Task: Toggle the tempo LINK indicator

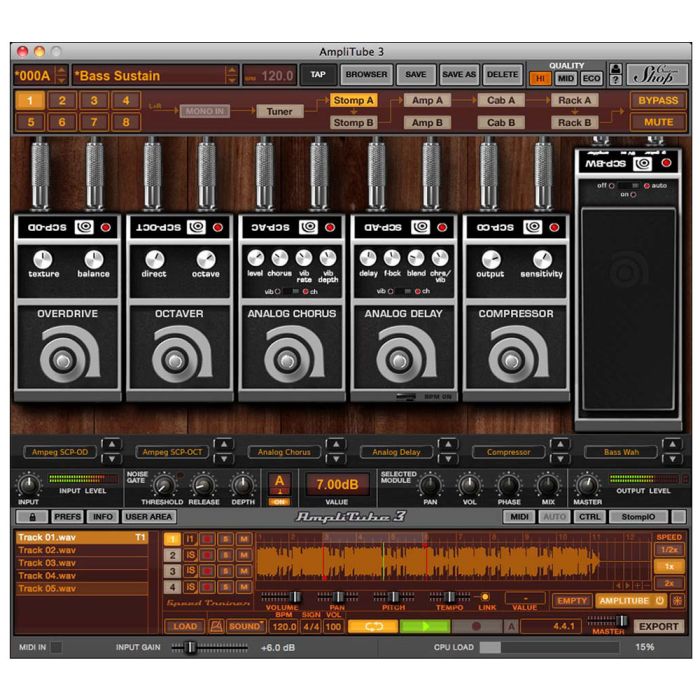Action: pos(485,597)
